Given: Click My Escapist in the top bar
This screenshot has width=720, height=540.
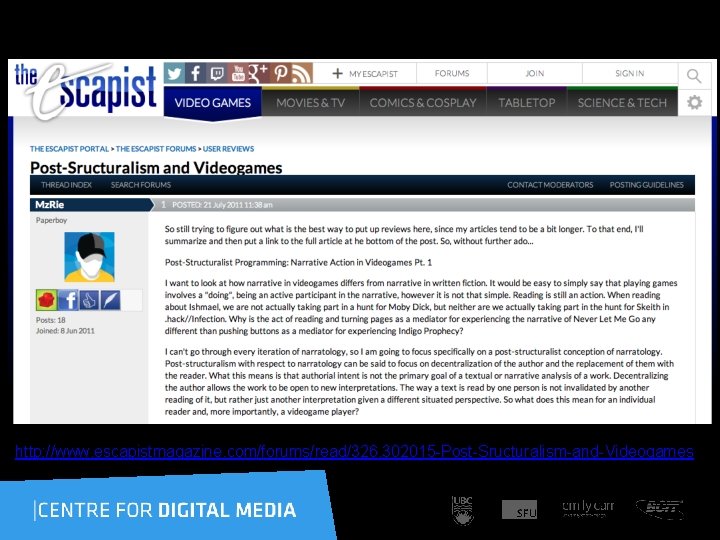Looking at the screenshot, I should [373, 74].
